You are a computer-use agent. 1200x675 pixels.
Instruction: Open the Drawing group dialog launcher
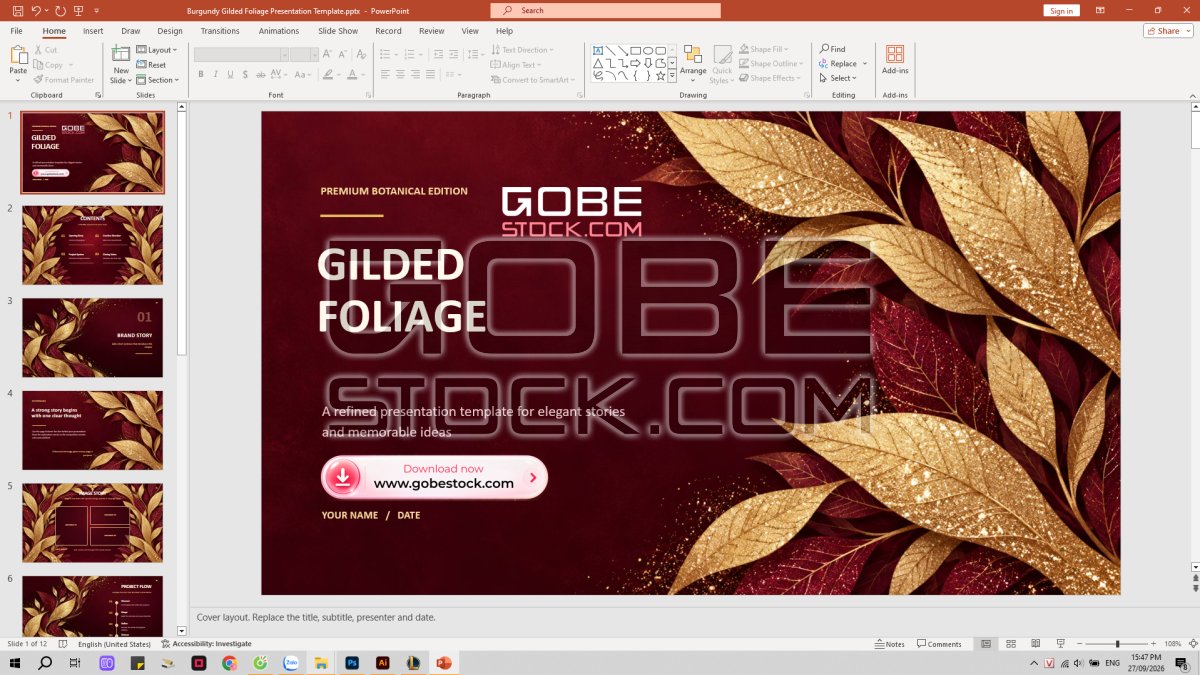(x=808, y=95)
